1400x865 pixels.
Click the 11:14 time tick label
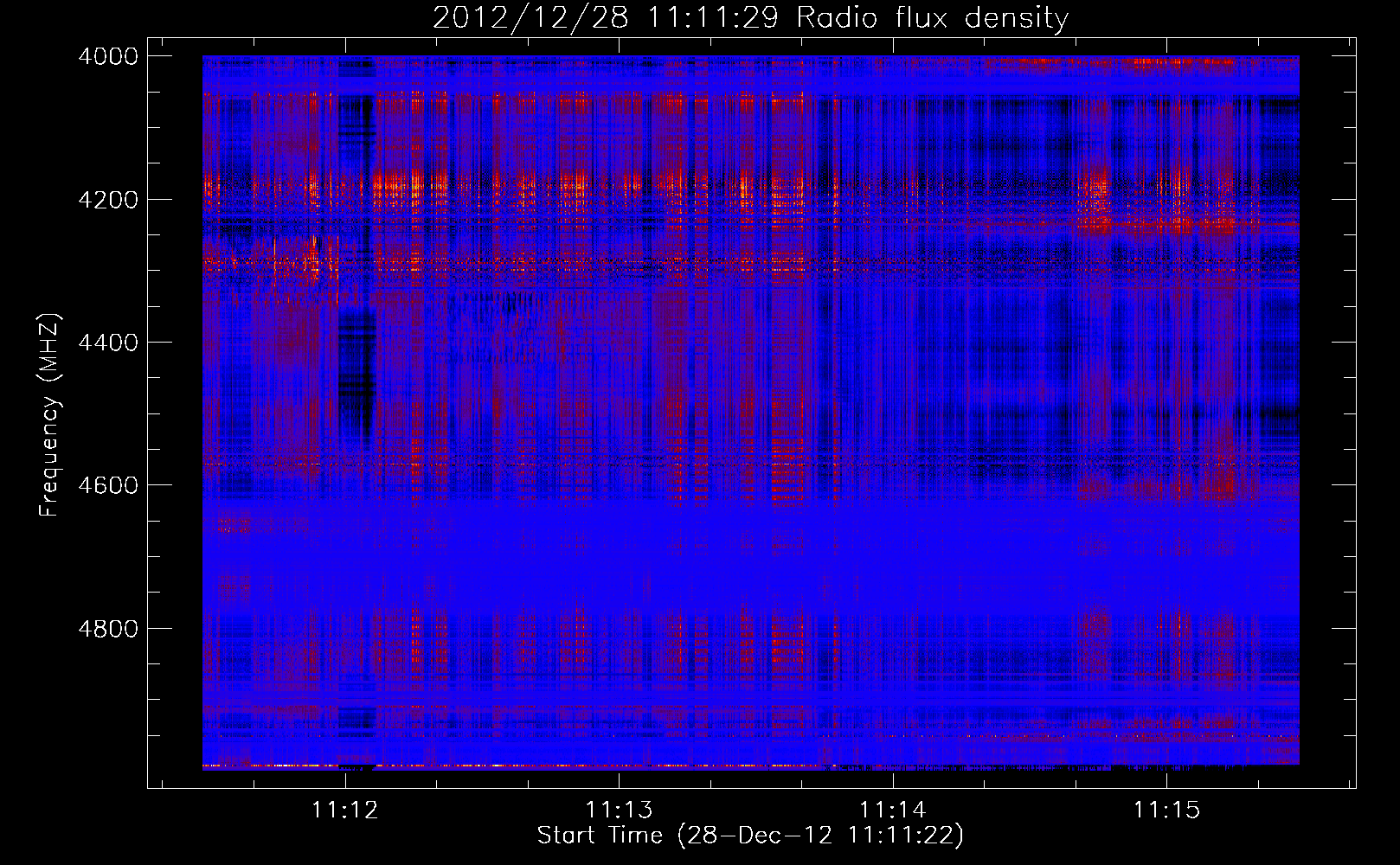pyautogui.click(x=893, y=810)
